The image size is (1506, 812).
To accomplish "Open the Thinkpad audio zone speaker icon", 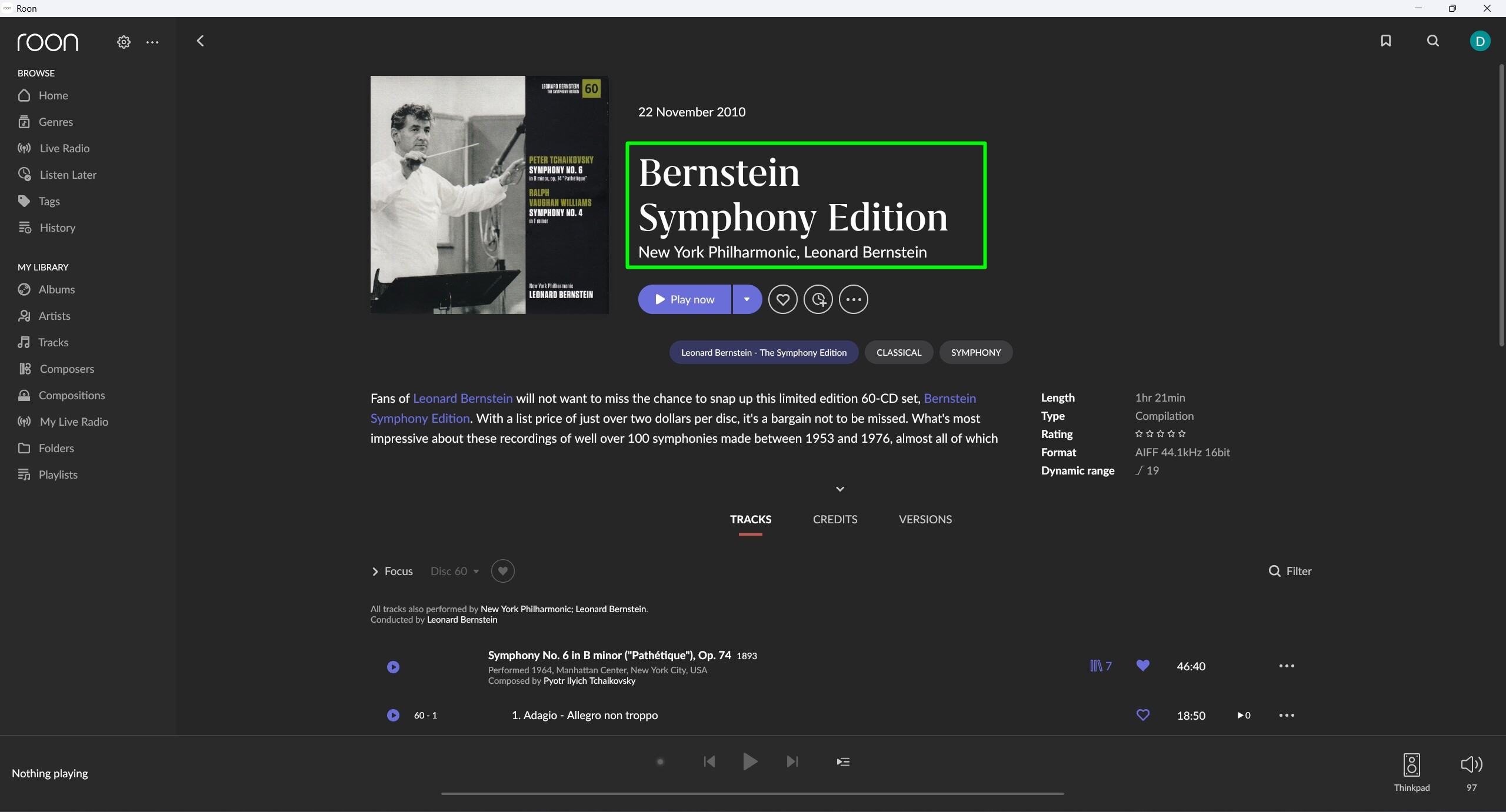I will [x=1411, y=765].
